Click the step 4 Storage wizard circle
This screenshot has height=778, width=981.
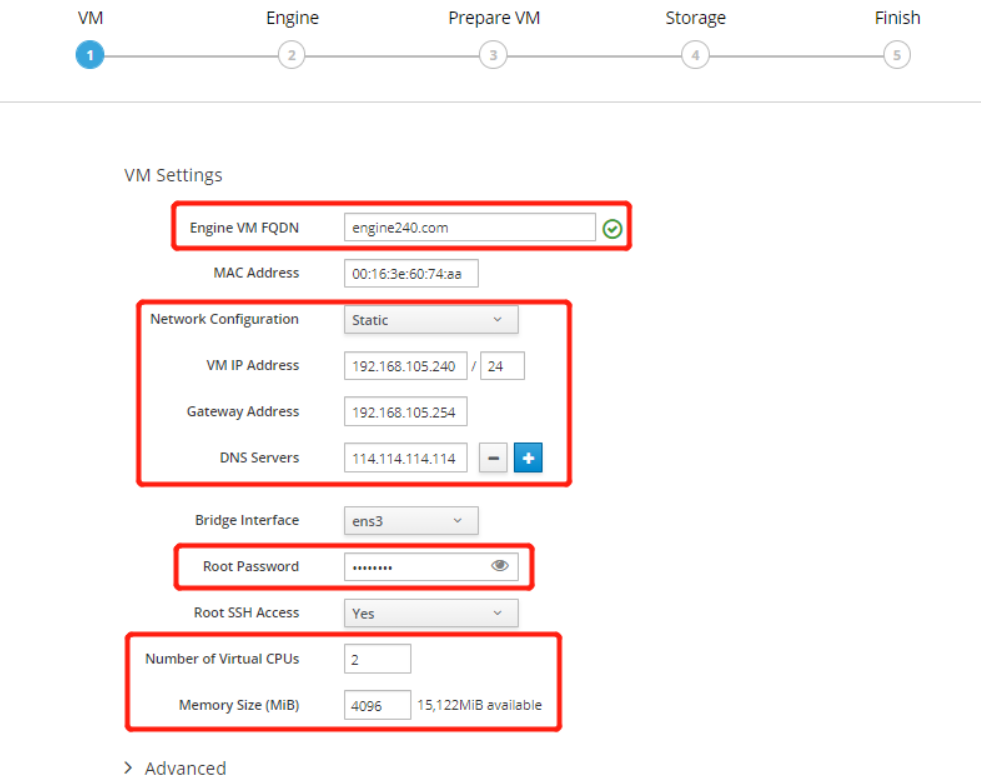695,55
